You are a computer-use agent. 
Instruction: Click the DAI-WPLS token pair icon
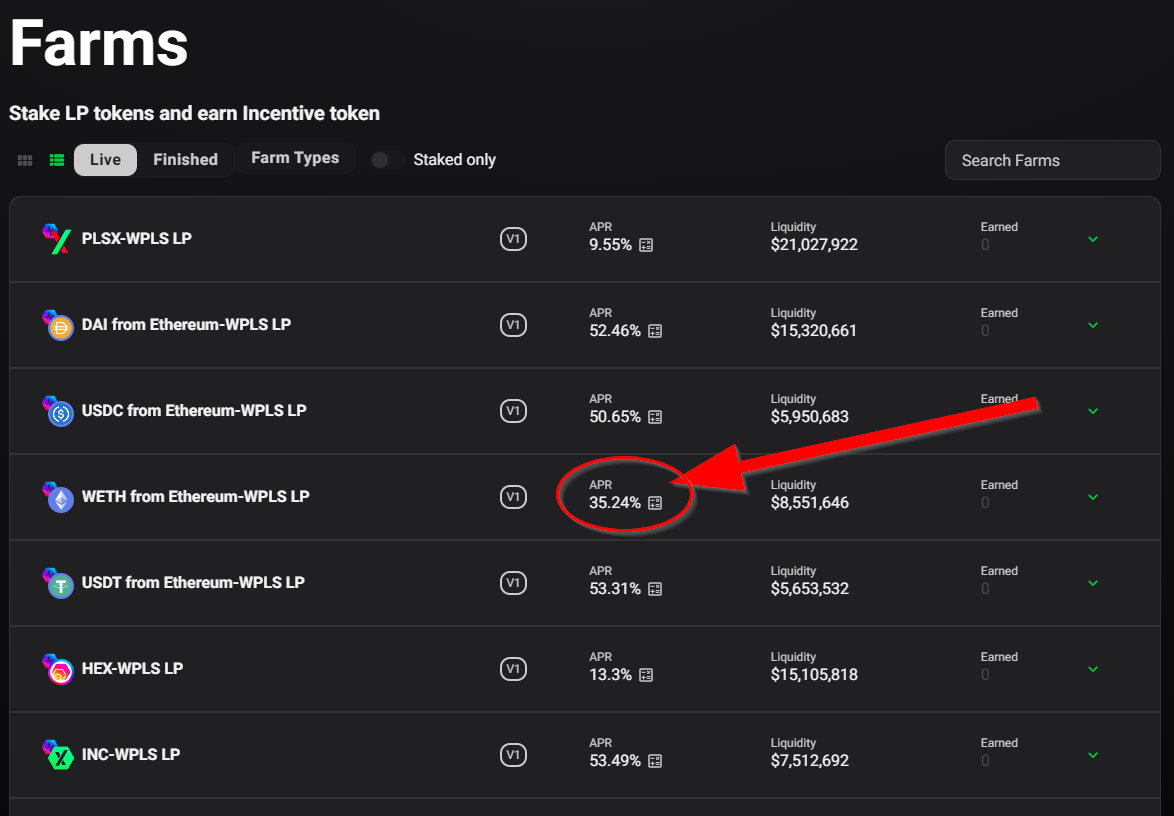pos(57,325)
